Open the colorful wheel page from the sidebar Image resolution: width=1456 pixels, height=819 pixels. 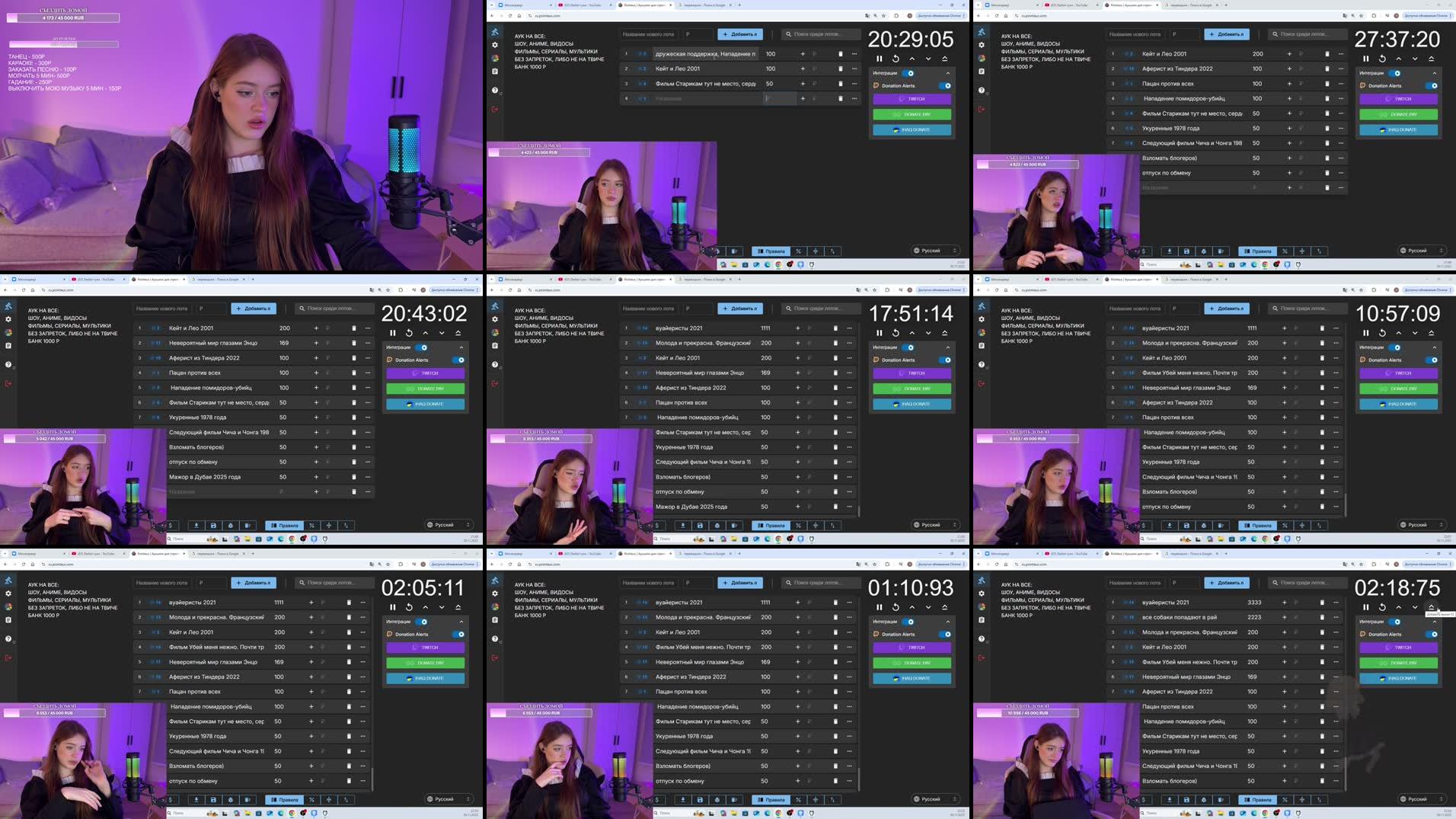click(x=8, y=333)
